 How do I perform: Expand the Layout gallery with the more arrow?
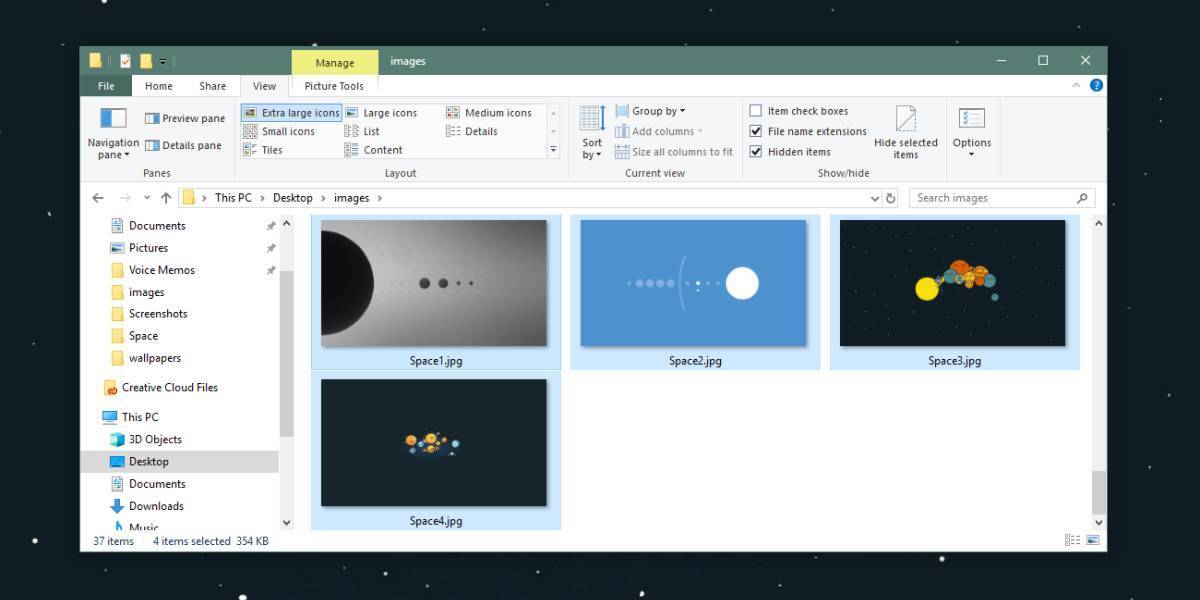click(553, 148)
